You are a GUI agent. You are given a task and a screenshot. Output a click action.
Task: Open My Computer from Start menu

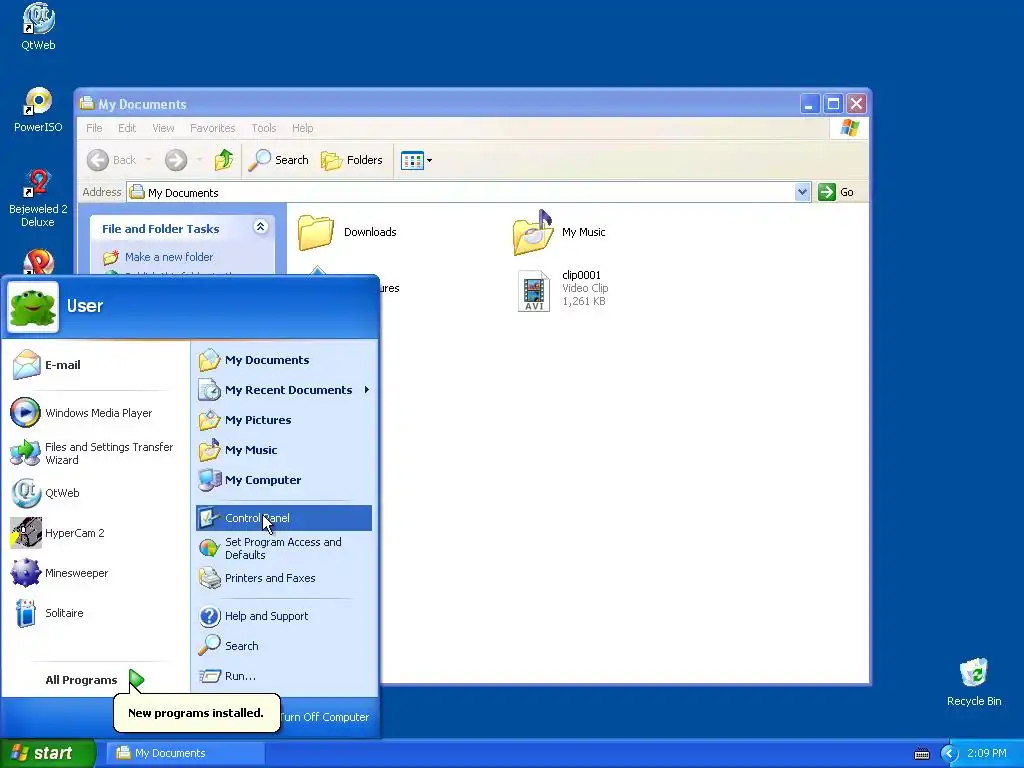point(283,480)
